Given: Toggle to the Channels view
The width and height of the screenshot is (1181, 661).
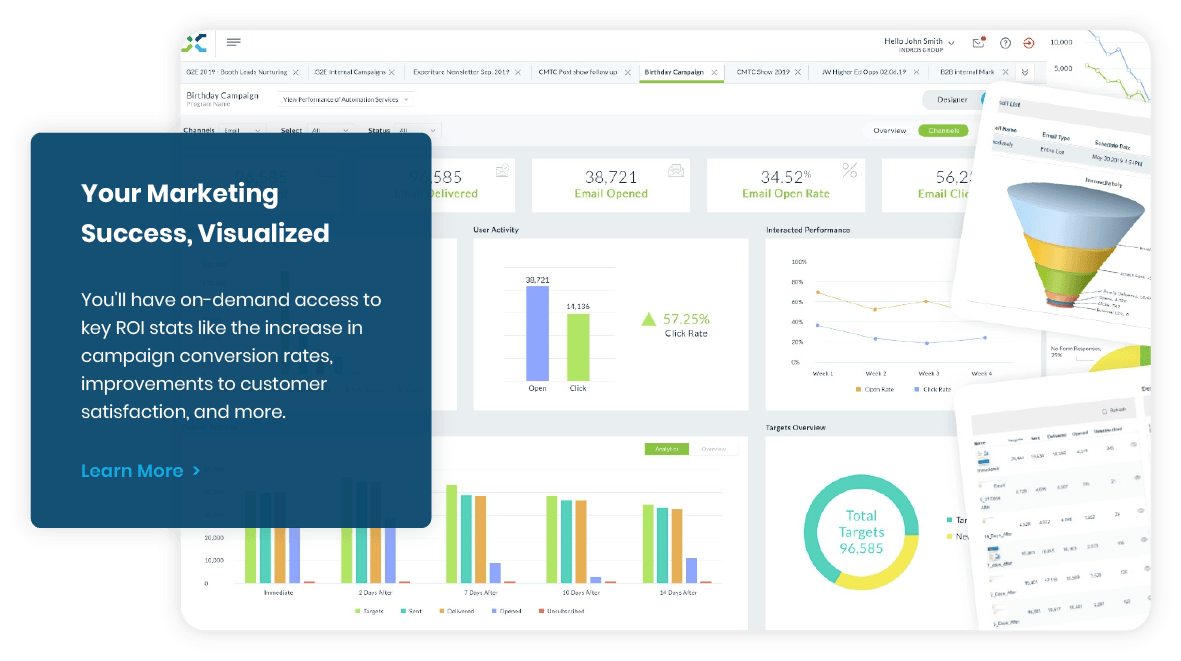Looking at the screenshot, I should [x=944, y=131].
